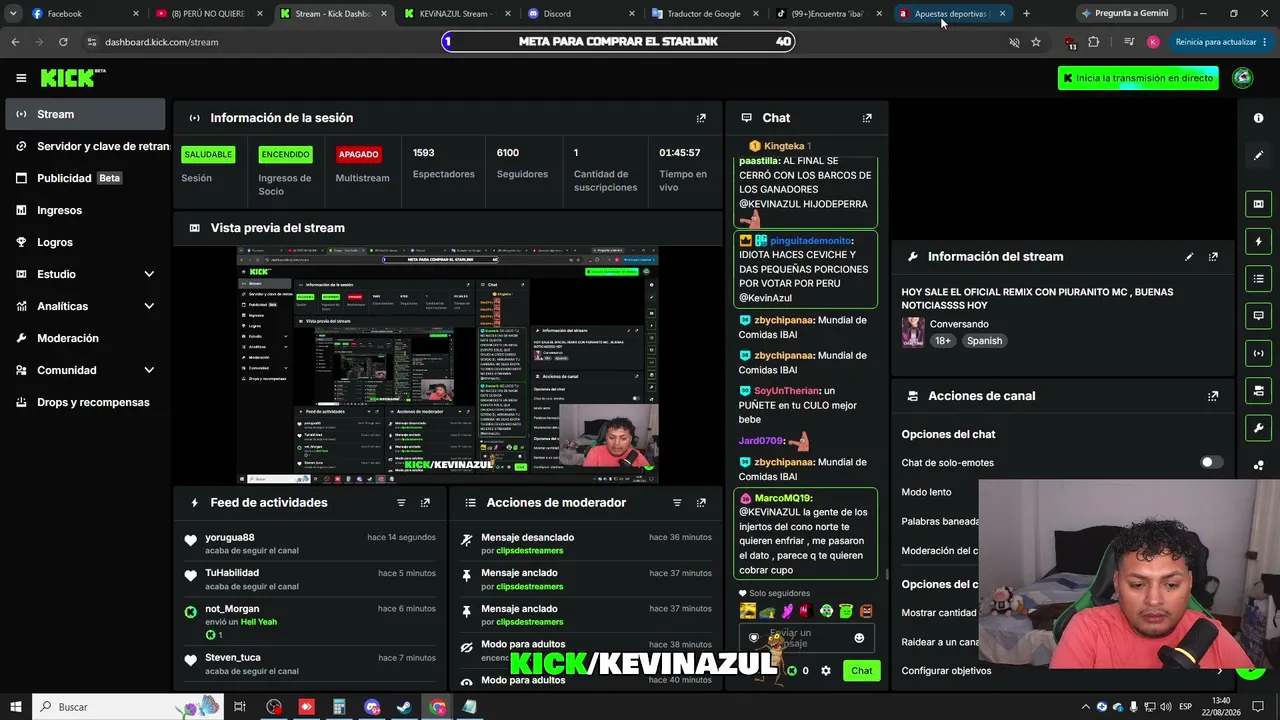Image resolution: width=1280 pixels, height=720 pixels.
Task: Pop out the Feed de actividades panel
Action: 425,503
